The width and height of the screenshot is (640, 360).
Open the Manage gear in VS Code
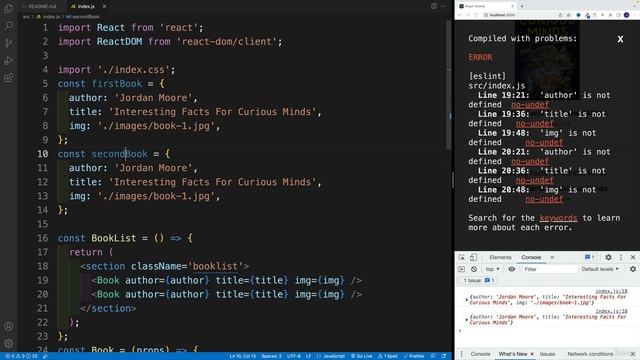pos(8,343)
